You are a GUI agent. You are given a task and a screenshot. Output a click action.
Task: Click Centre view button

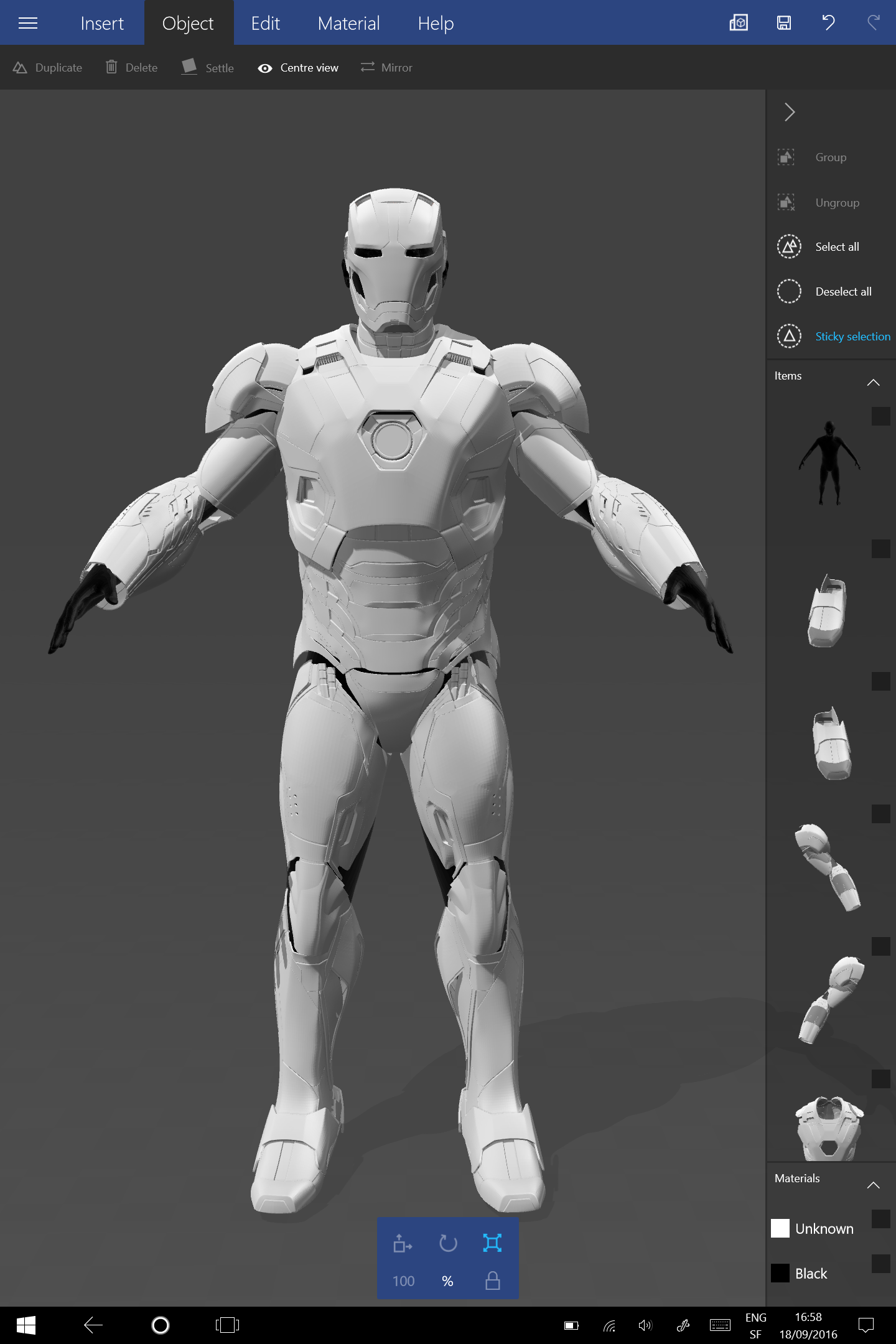[x=298, y=68]
